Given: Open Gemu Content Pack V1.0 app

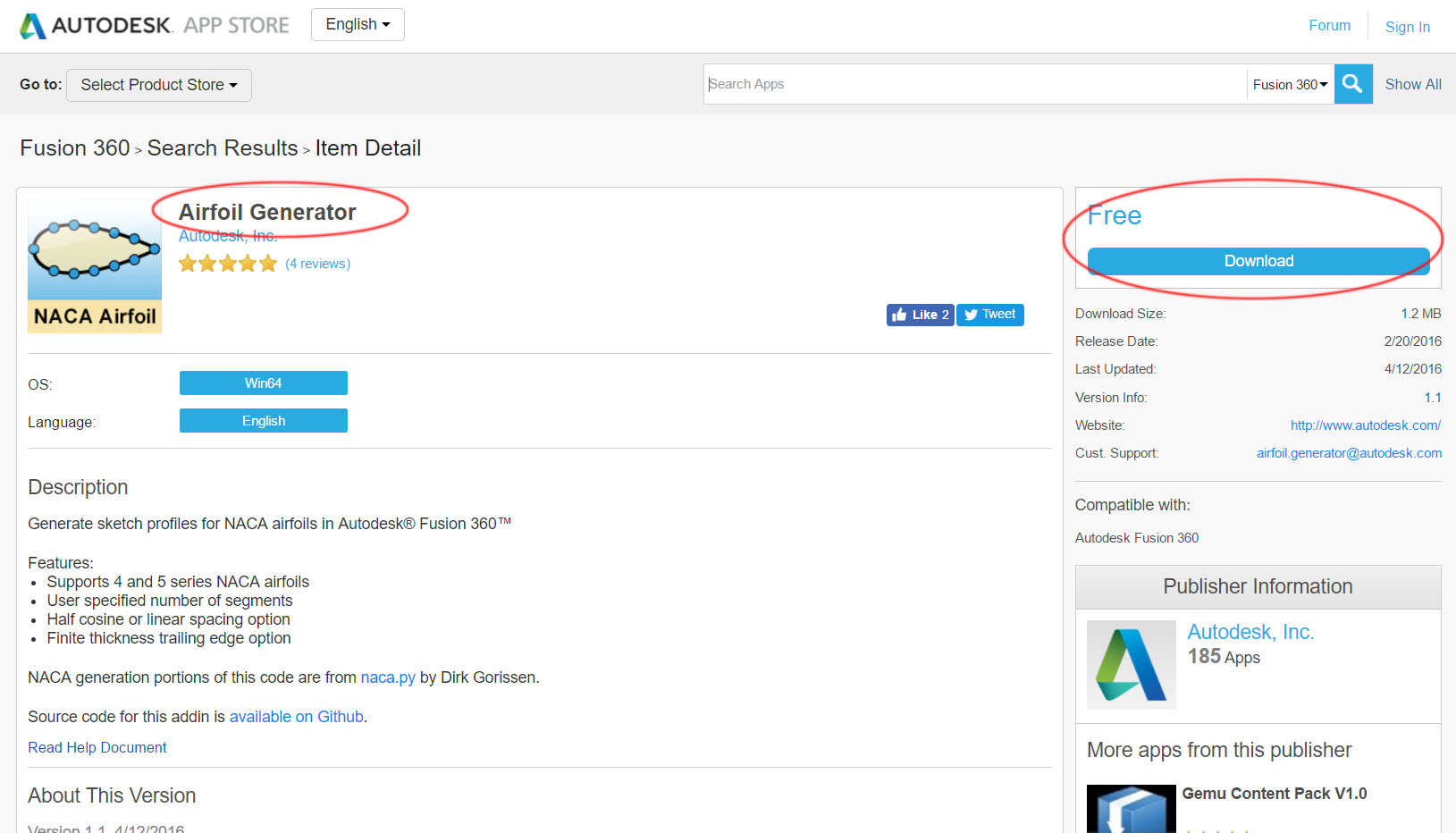Looking at the screenshot, I should [x=1275, y=794].
